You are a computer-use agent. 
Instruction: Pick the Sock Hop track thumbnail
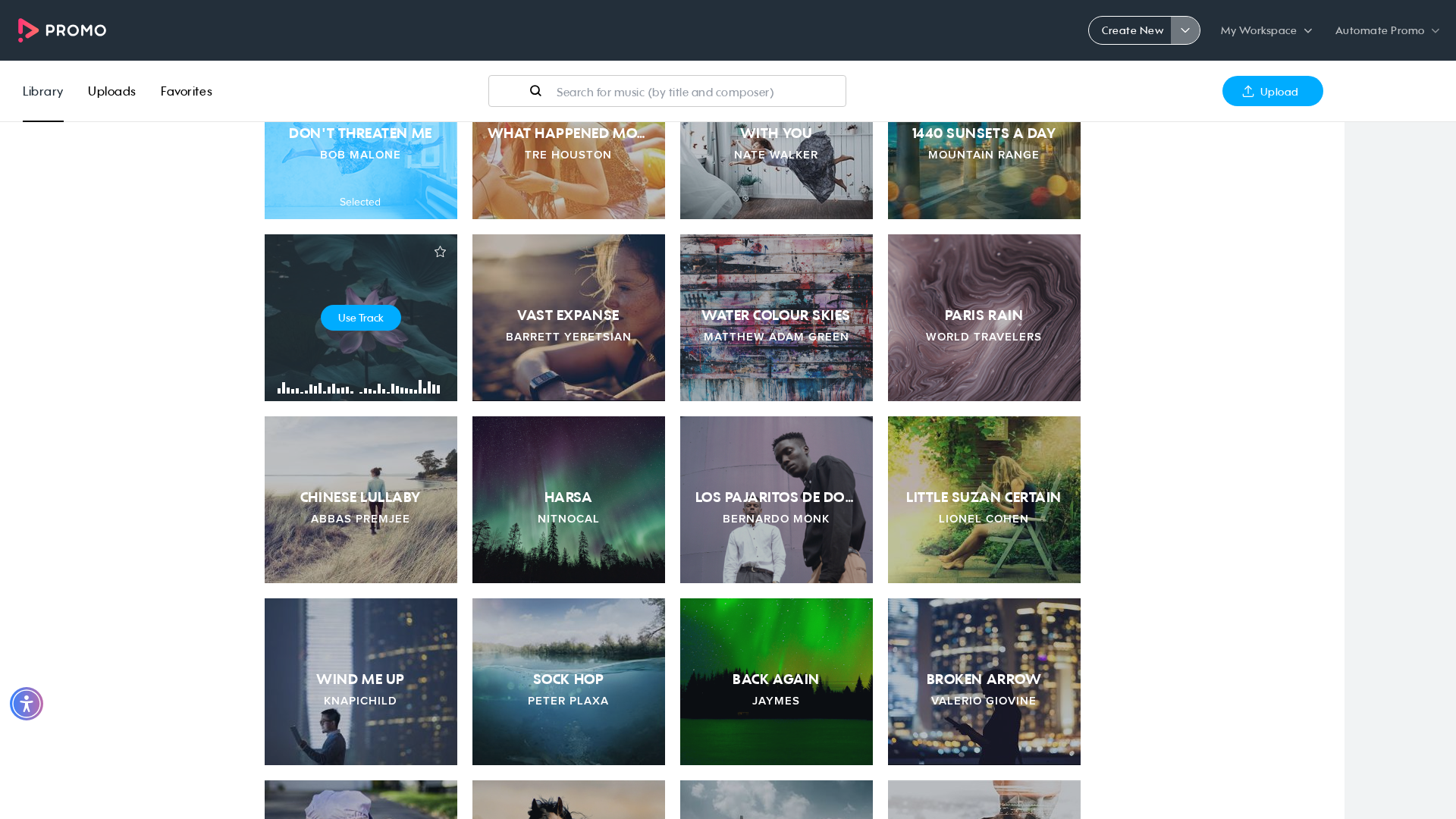tap(569, 682)
